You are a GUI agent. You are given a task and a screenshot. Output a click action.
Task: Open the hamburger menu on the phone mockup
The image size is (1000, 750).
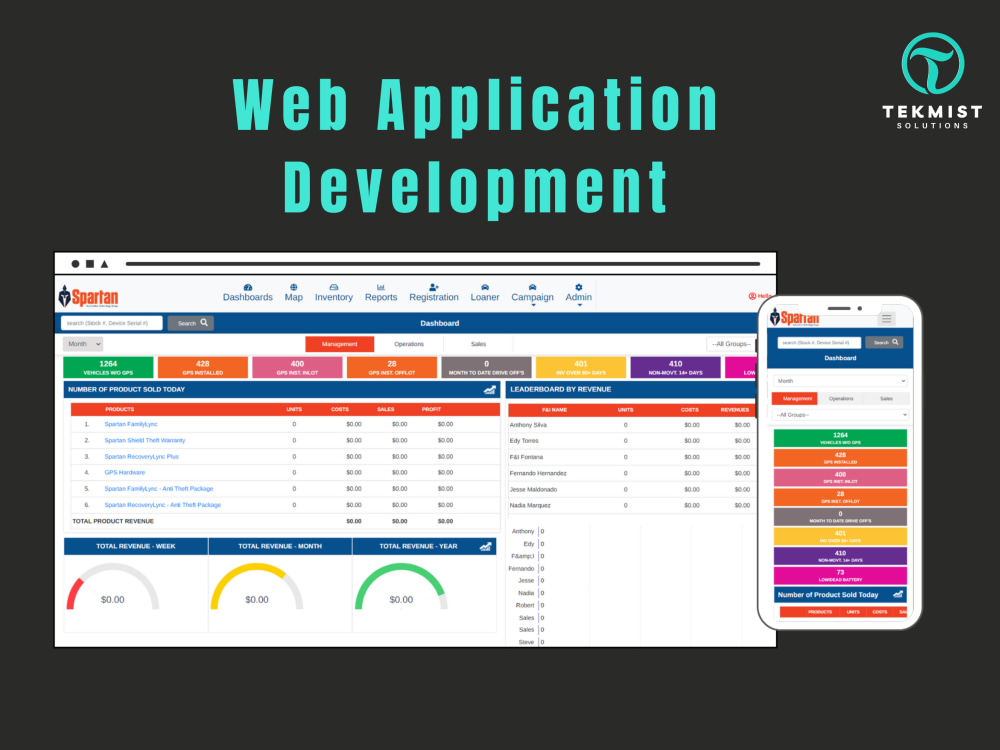click(887, 317)
